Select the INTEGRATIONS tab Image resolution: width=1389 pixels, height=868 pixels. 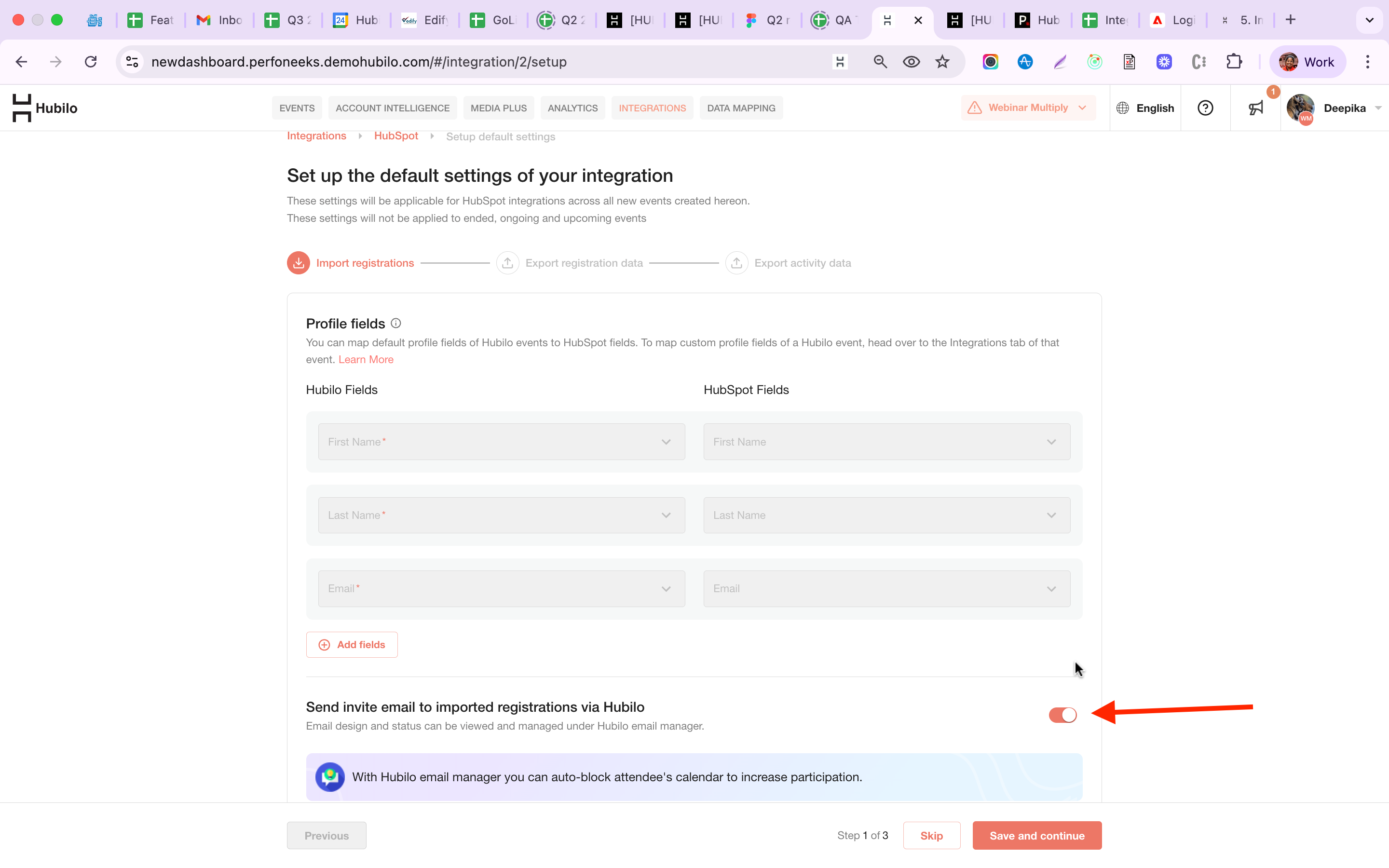tap(652, 108)
